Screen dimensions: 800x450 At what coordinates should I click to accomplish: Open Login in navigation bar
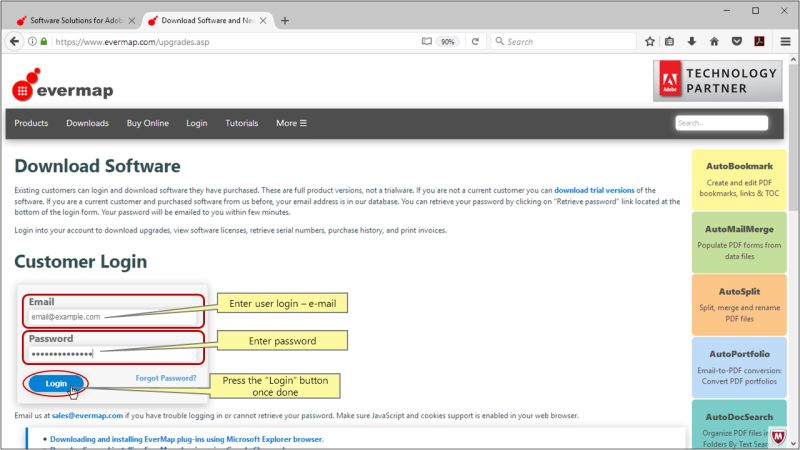click(x=196, y=123)
